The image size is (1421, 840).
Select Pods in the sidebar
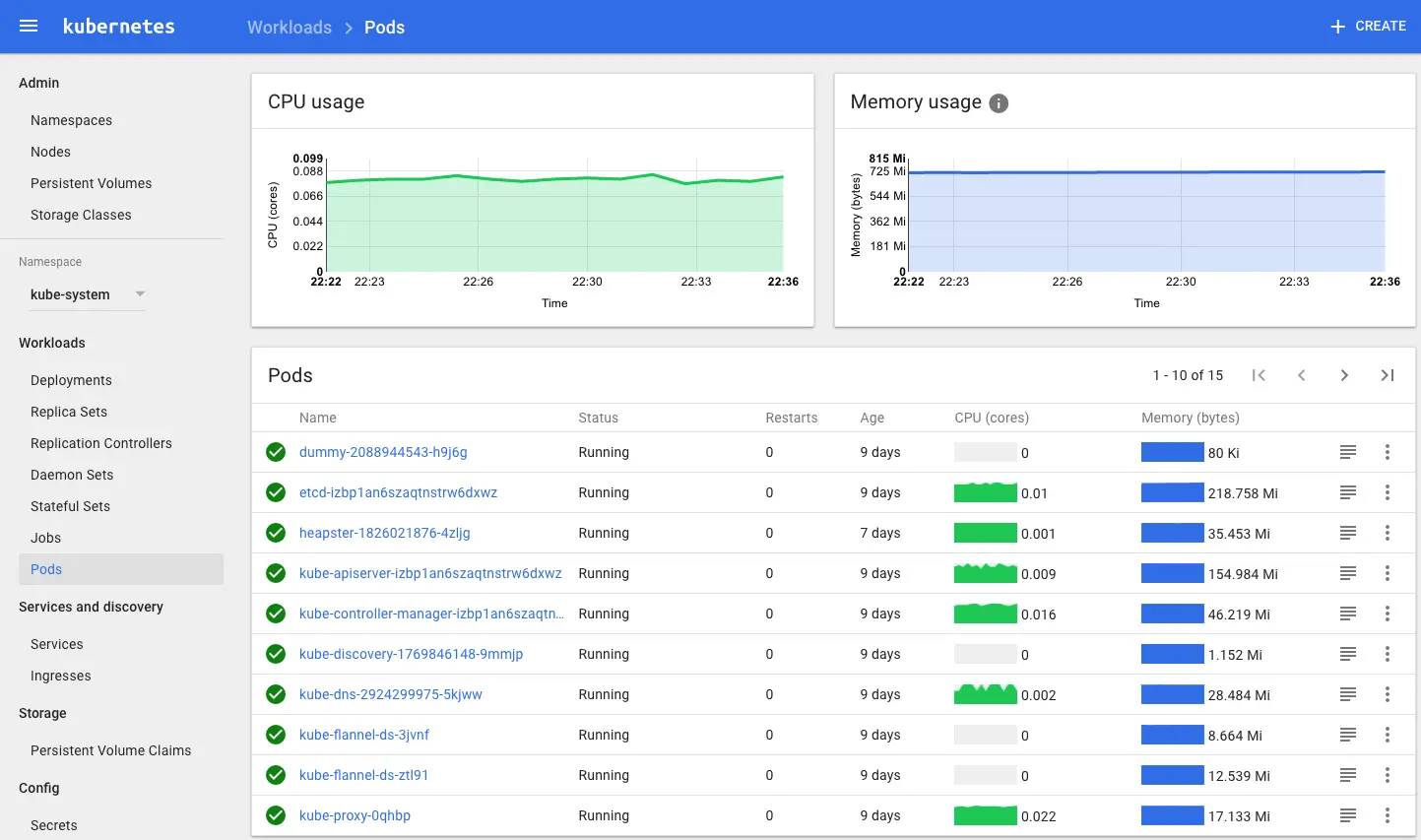pyautogui.click(x=121, y=569)
